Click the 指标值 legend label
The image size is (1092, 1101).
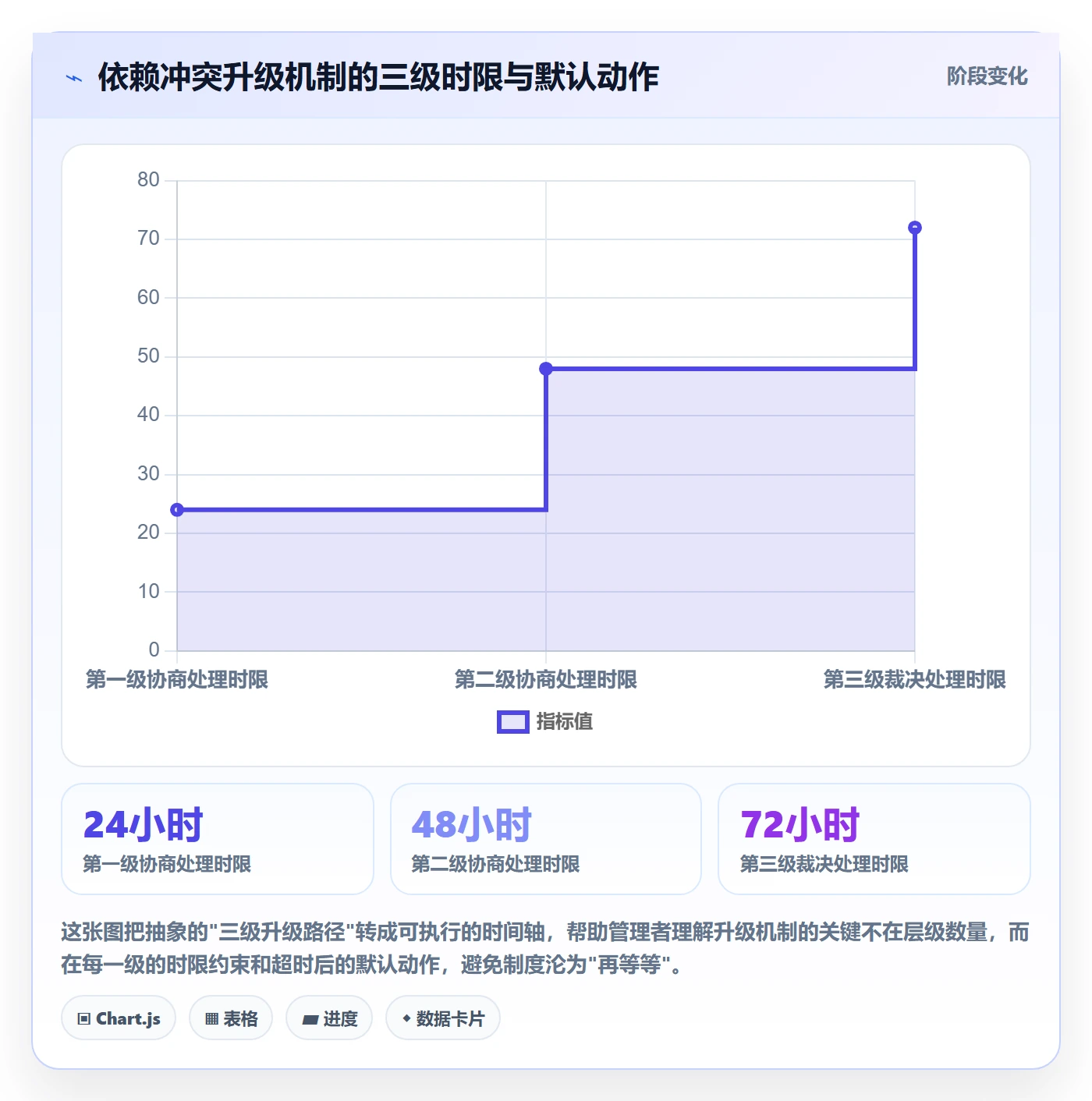click(x=565, y=722)
